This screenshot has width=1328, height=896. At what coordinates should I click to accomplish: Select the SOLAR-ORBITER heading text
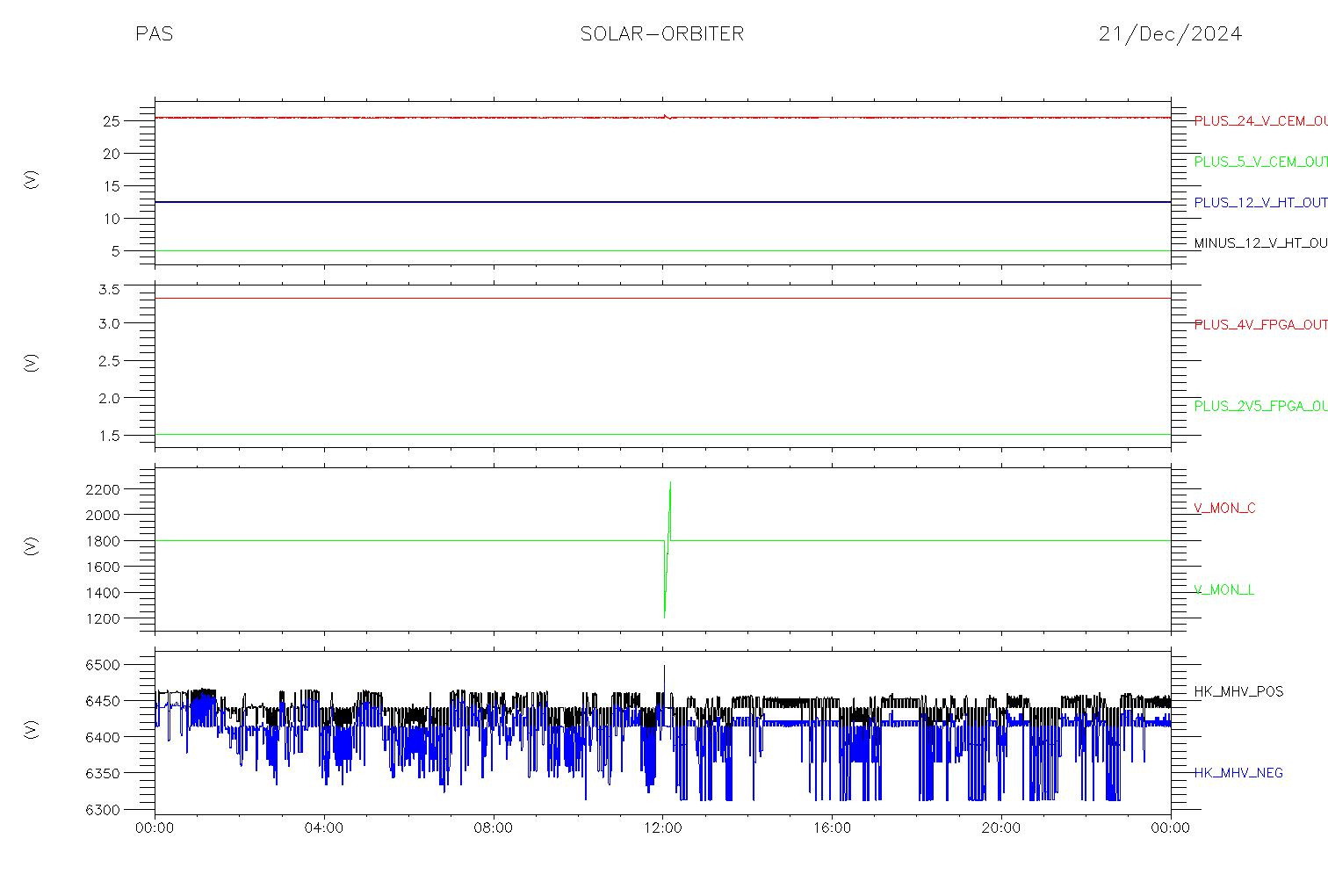pyautogui.click(x=662, y=33)
